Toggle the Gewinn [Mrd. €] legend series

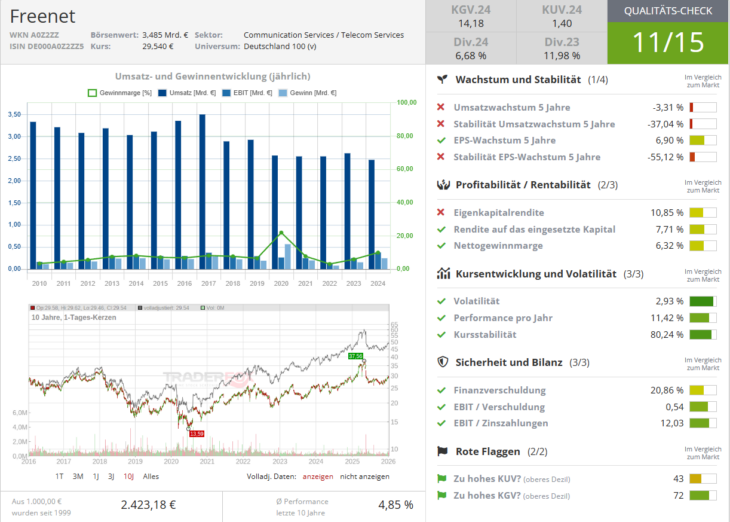click(x=305, y=92)
